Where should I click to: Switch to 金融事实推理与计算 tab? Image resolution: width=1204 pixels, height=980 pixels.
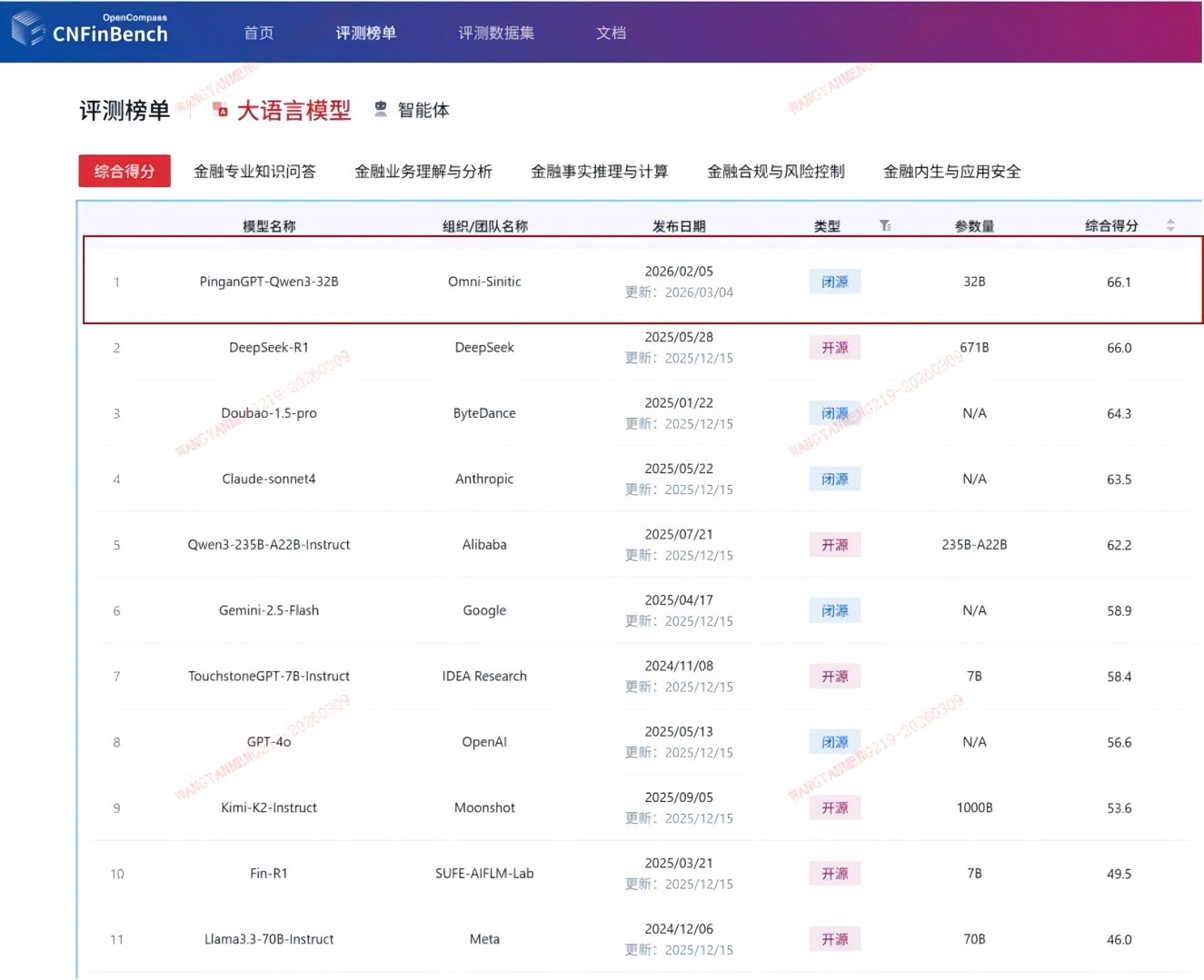coord(599,171)
